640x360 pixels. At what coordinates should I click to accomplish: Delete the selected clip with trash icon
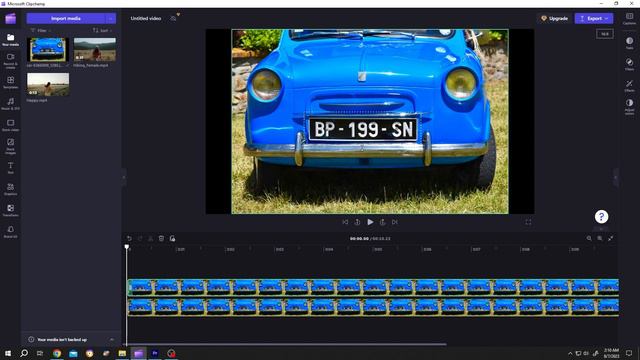[161, 238]
